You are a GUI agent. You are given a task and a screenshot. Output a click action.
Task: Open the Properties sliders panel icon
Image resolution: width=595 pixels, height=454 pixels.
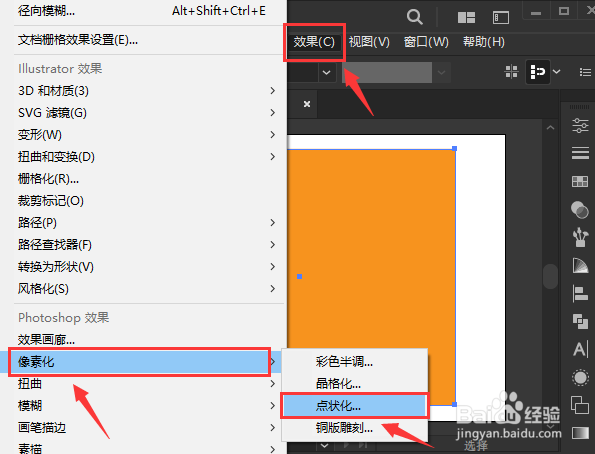click(x=580, y=126)
